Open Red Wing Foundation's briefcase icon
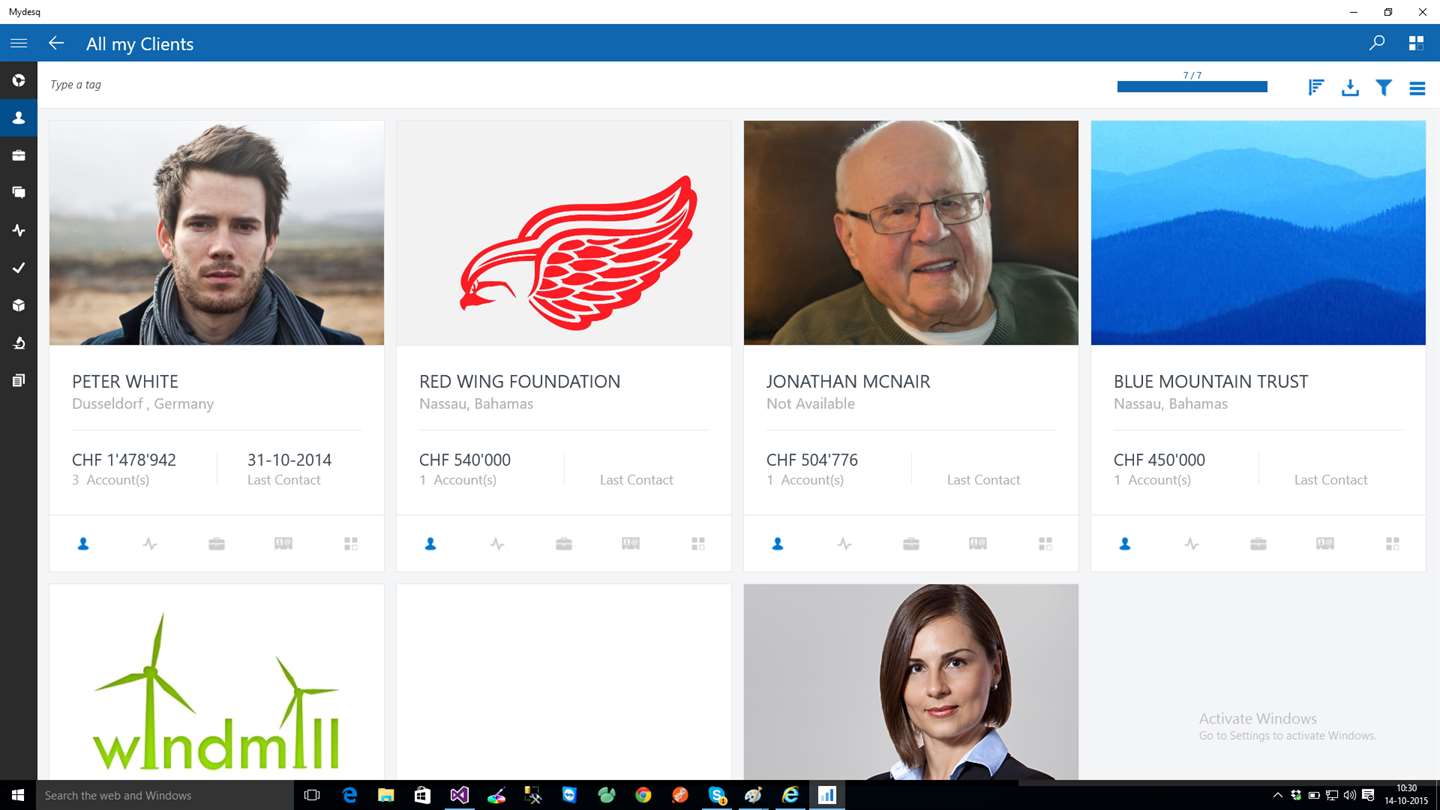Image resolution: width=1440 pixels, height=810 pixels. pos(564,544)
